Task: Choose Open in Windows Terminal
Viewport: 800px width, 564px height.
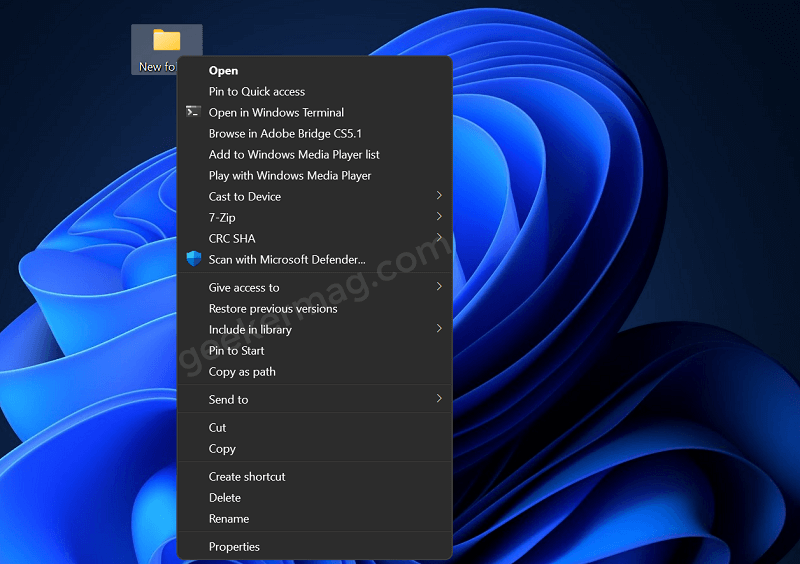Action: tap(314, 112)
